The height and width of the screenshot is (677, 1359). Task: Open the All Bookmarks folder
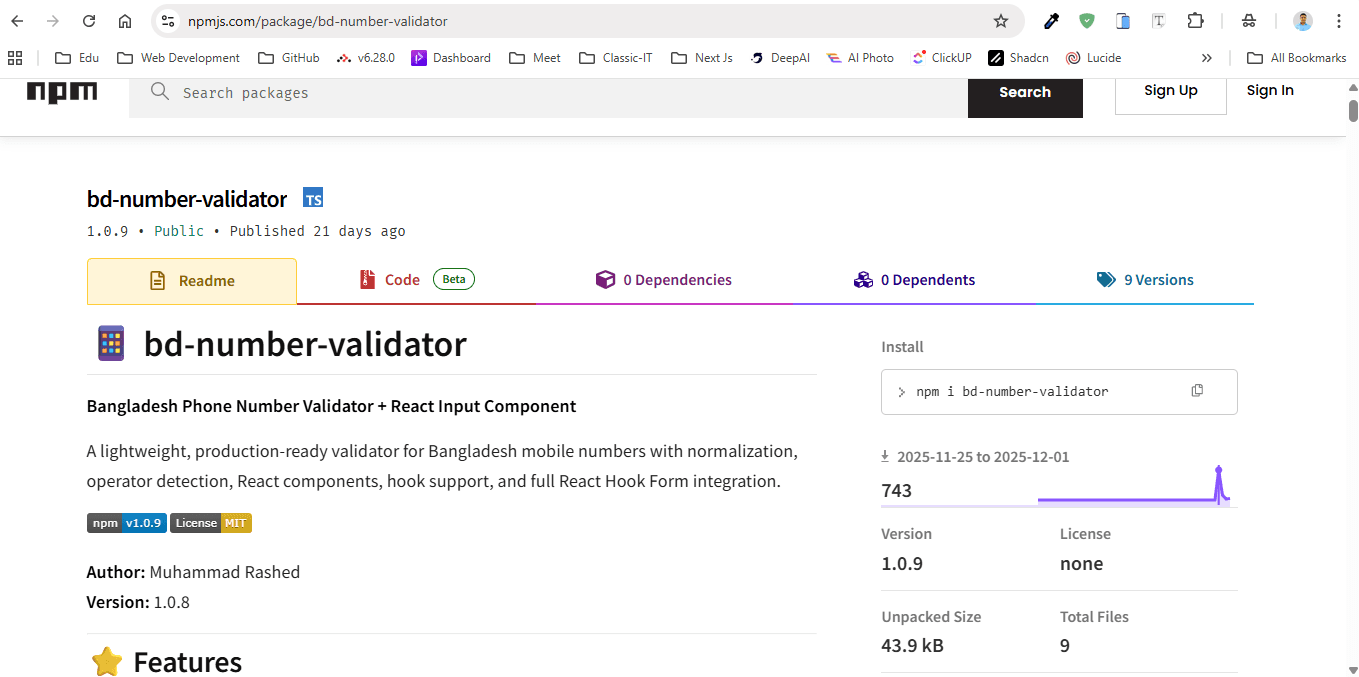click(1296, 58)
